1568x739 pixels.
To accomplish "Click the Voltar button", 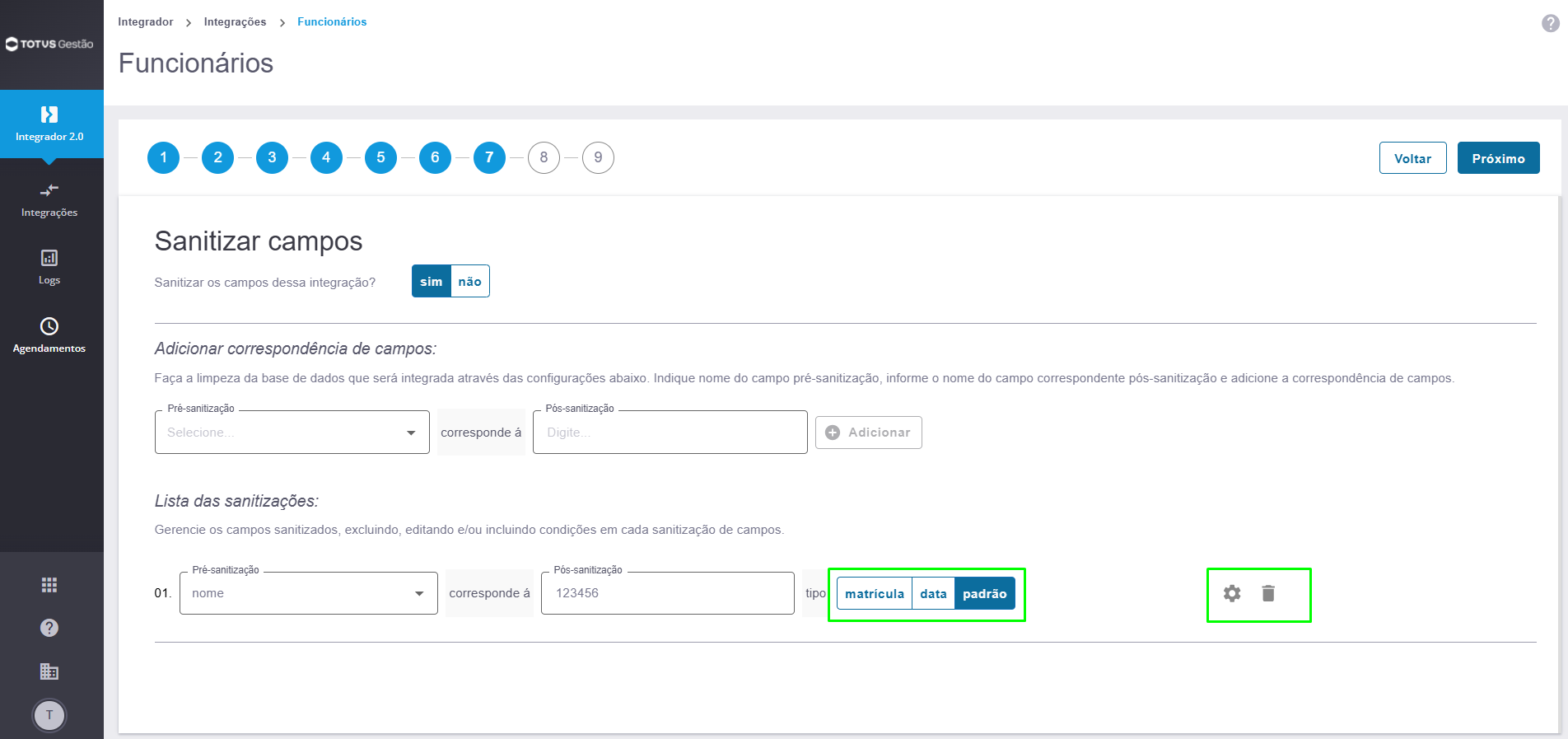I will (1413, 158).
